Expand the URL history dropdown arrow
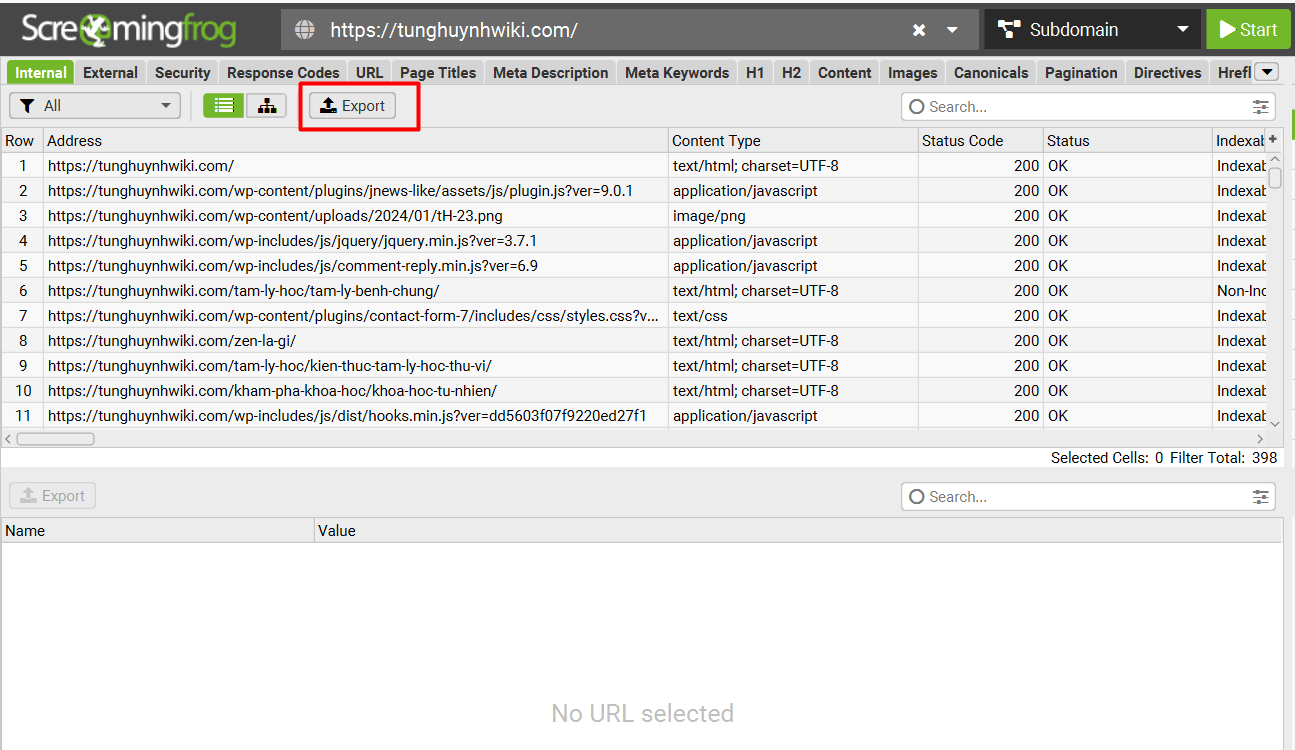This screenshot has width=1295, height=750. (952, 30)
